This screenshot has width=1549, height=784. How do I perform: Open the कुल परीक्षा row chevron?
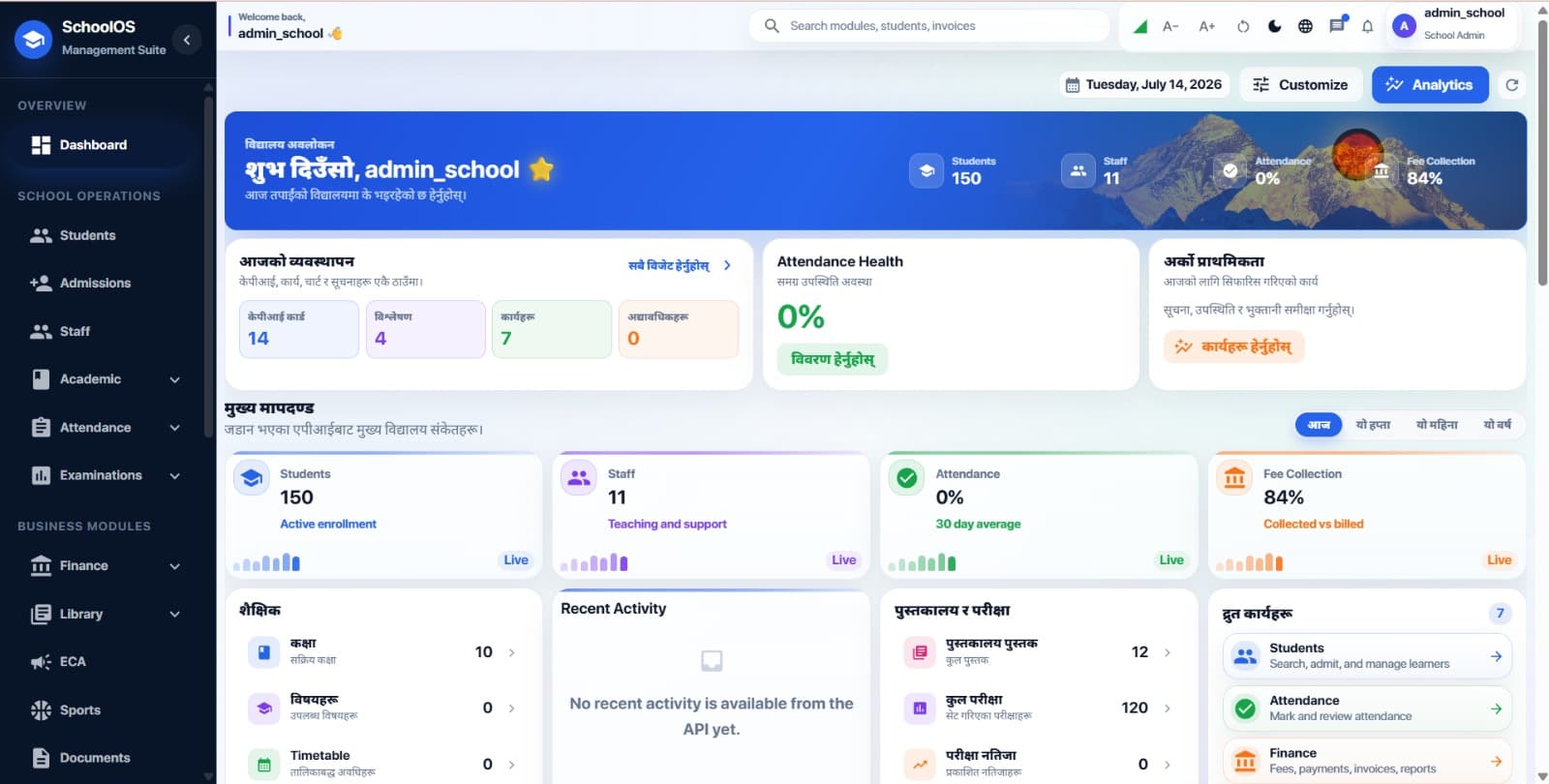1167,709
